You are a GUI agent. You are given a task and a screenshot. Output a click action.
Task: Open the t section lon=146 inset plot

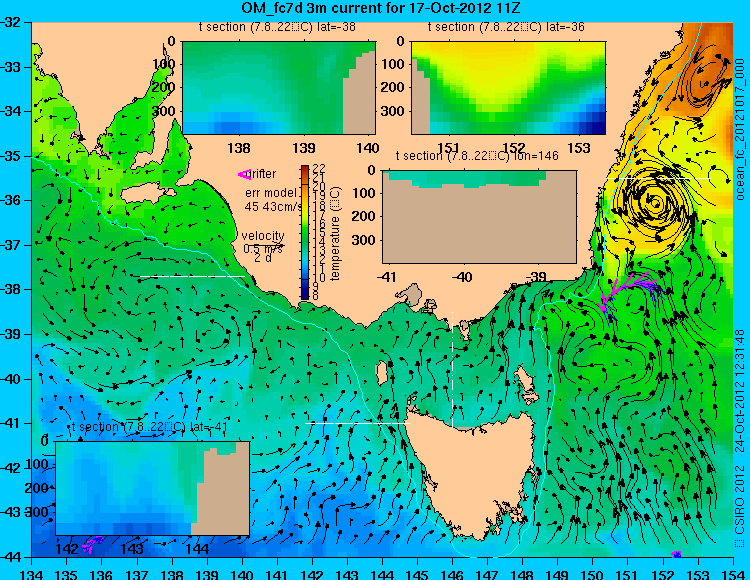coord(479,217)
